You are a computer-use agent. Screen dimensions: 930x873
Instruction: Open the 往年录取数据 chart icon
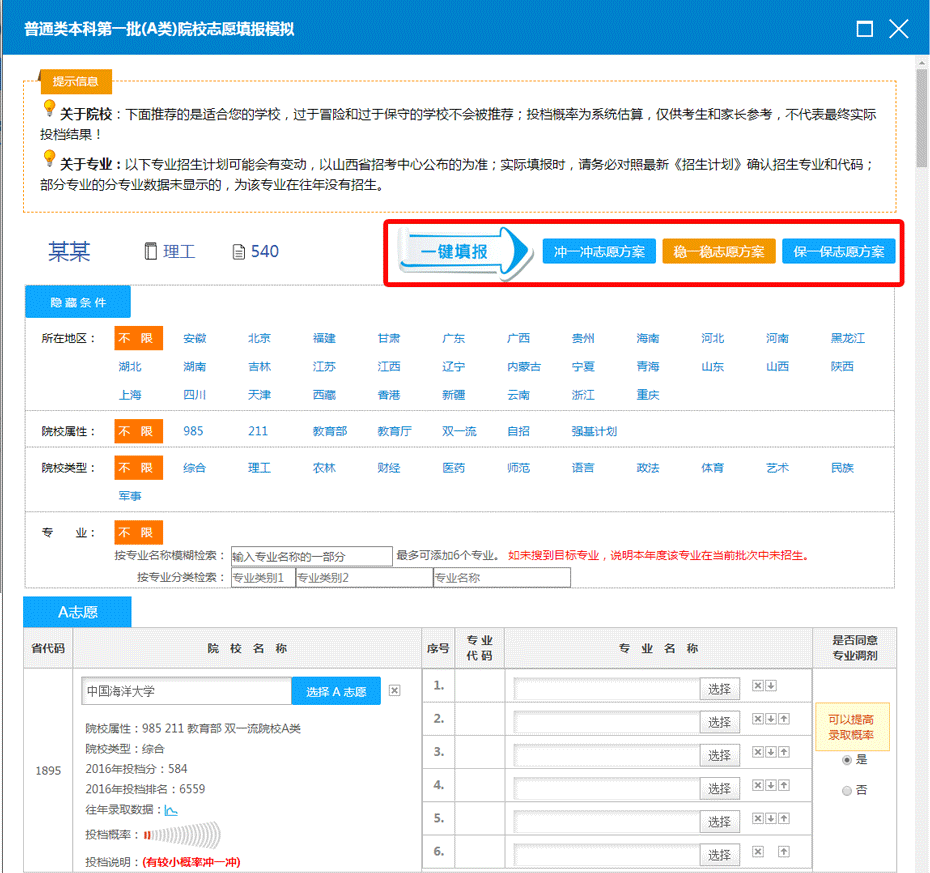171,810
